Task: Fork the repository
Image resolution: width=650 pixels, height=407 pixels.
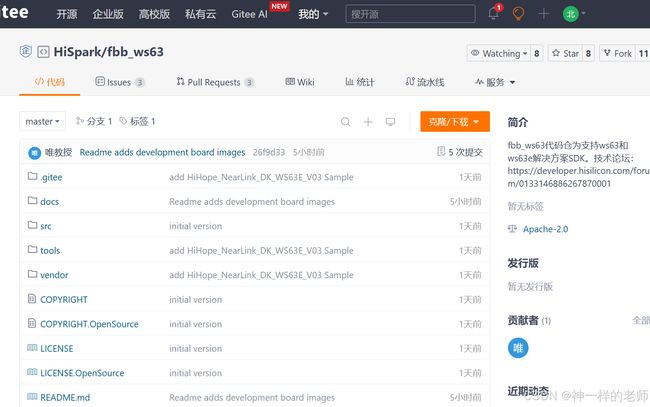Action: (x=618, y=53)
